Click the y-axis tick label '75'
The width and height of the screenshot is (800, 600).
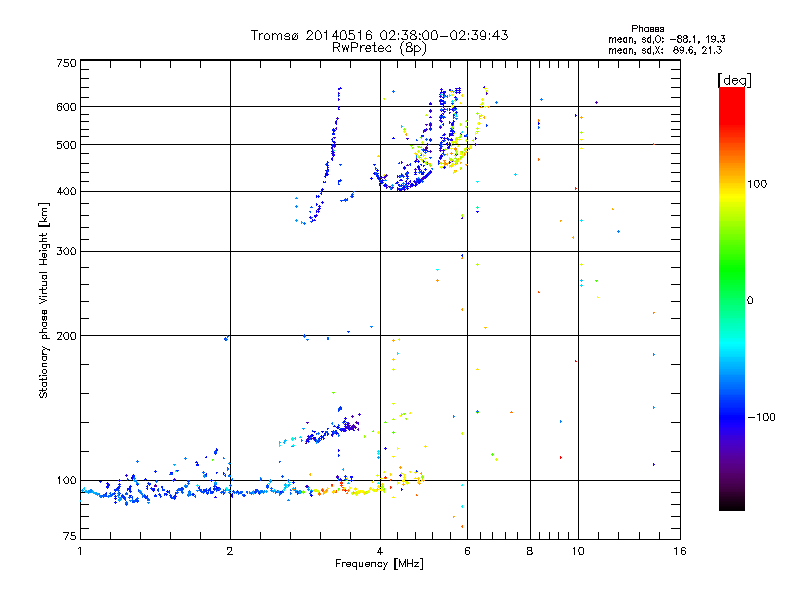(70, 536)
